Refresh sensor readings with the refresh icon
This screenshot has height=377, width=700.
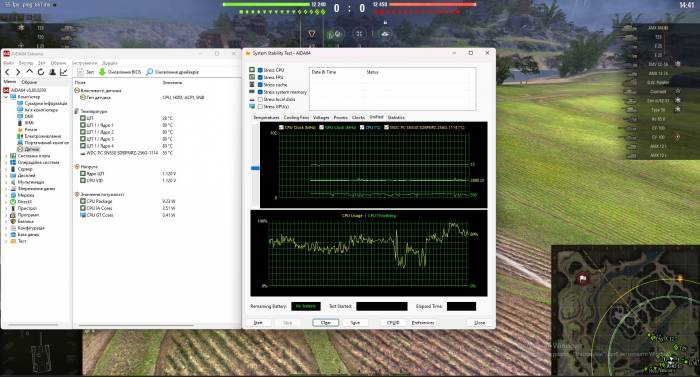[41, 72]
